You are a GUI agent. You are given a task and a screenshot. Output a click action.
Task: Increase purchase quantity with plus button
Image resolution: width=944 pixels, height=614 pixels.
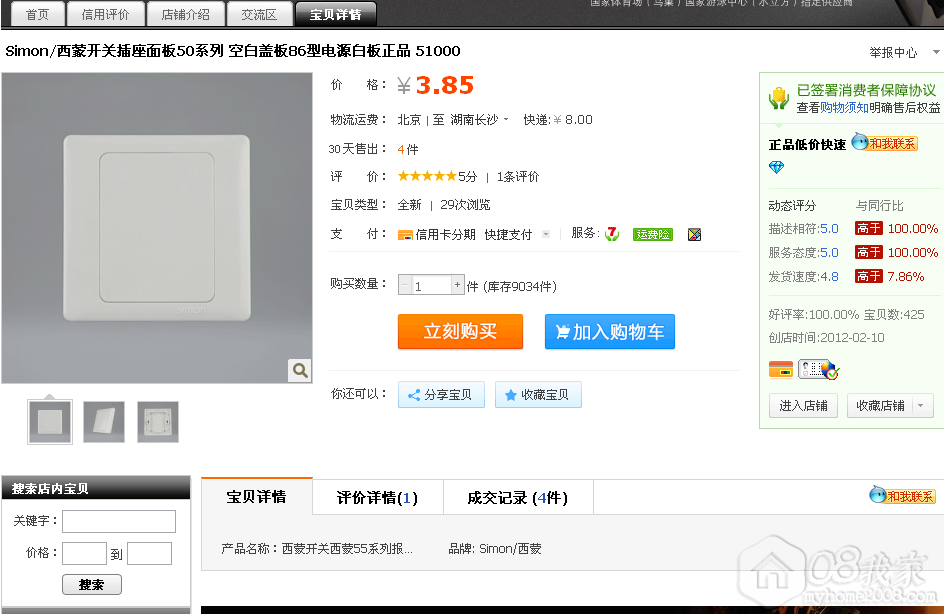[458, 285]
